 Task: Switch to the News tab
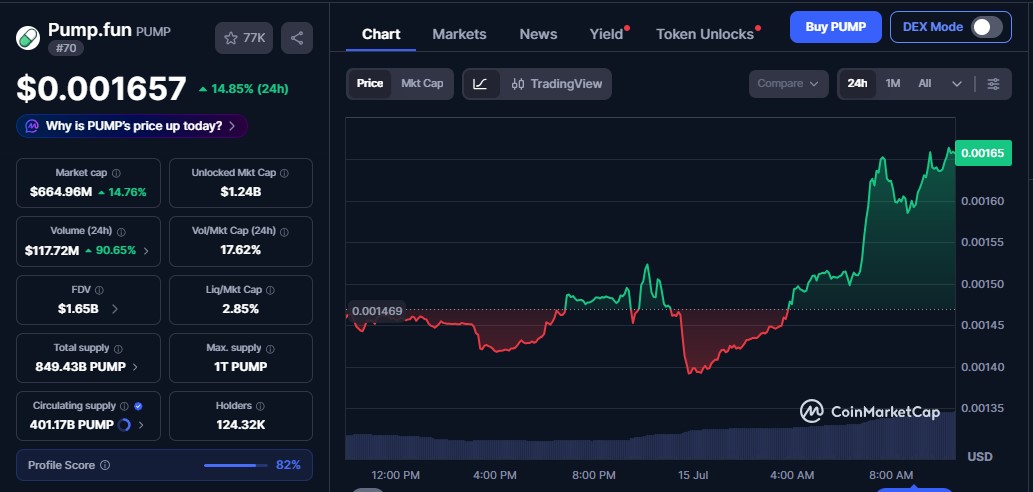pyautogui.click(x=538, y=34)
